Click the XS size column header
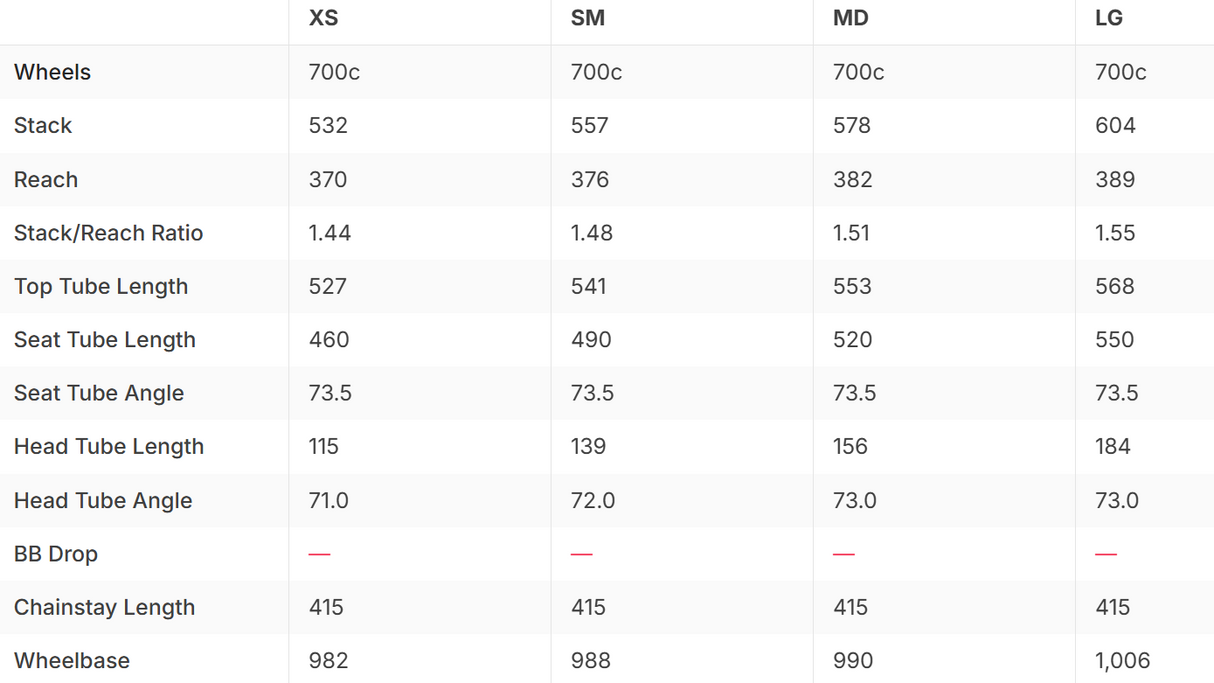Screen dimensions: 1214x683 click(x=323, y=18)
